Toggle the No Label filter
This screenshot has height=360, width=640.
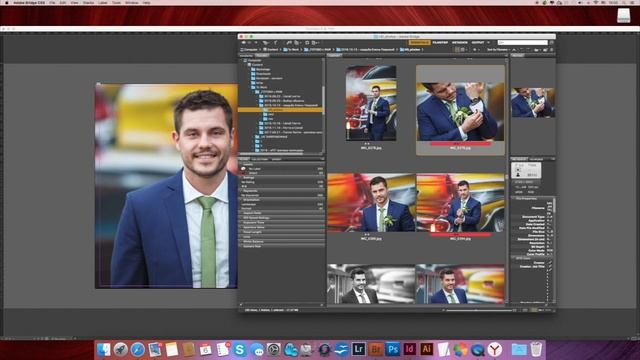[x=282, y=169]
